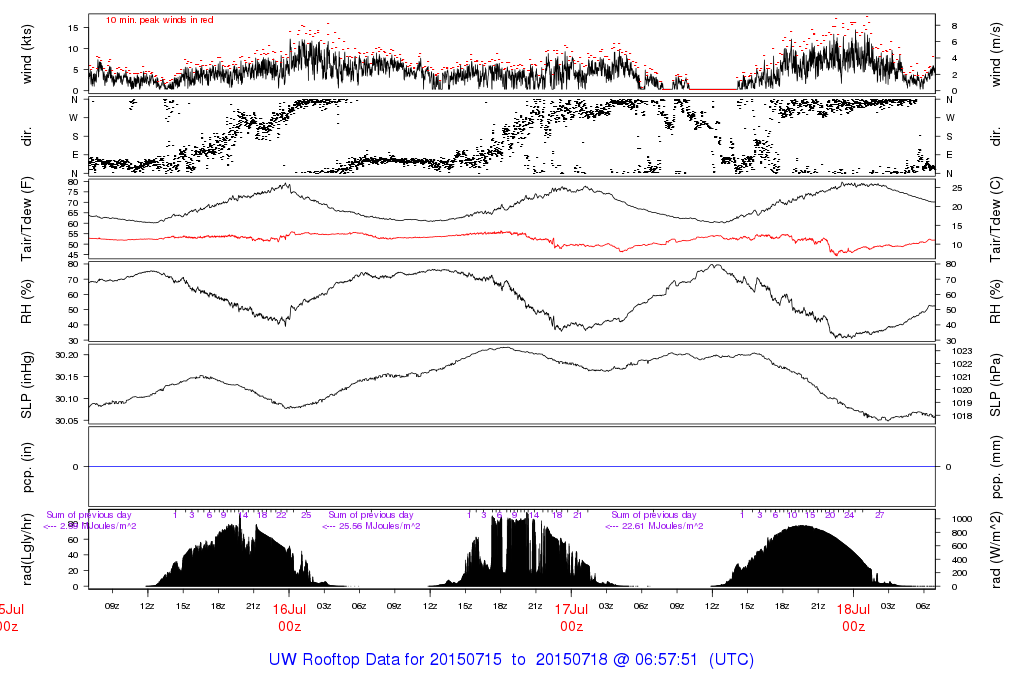This screenshot has width=1024, height=700.
Task: Click the '18Jul' date label
Action: [854, 609]
